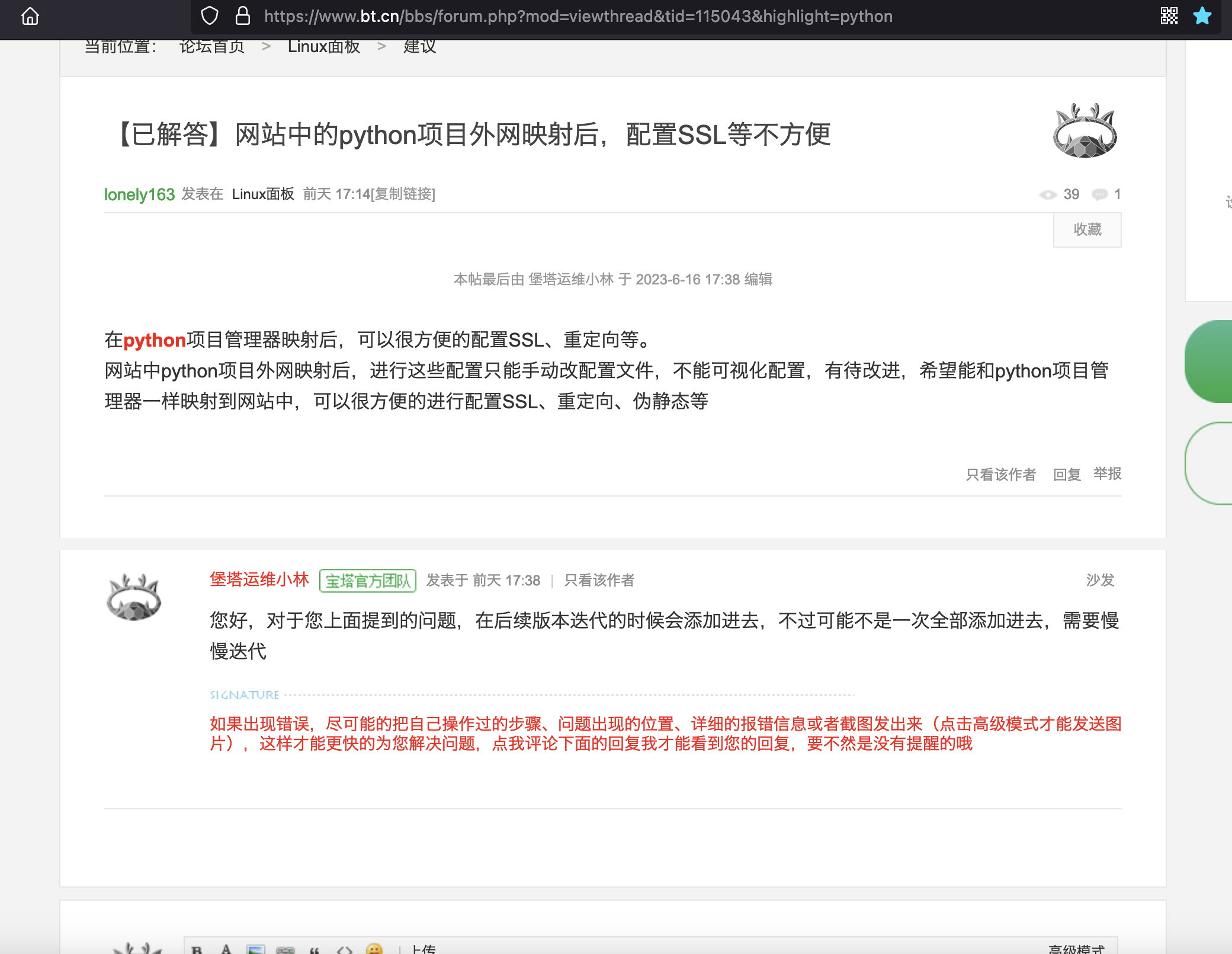This screenshot has width=1232, height=954.
Task: Click the 沙发 floor label
Action: coord(1100,580)
